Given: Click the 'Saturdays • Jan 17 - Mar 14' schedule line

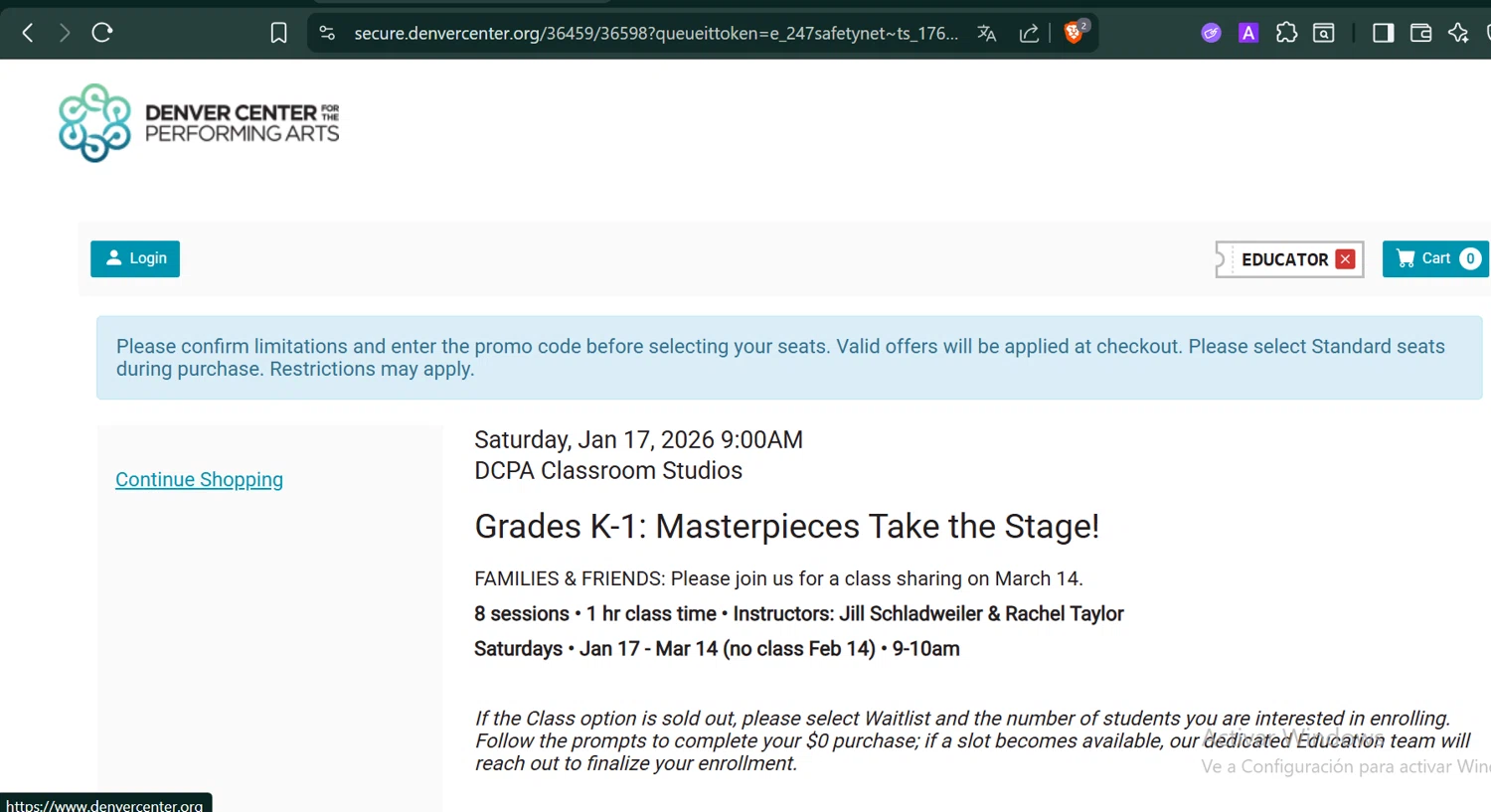Looking at the screenshot, I should click(717, 648).
